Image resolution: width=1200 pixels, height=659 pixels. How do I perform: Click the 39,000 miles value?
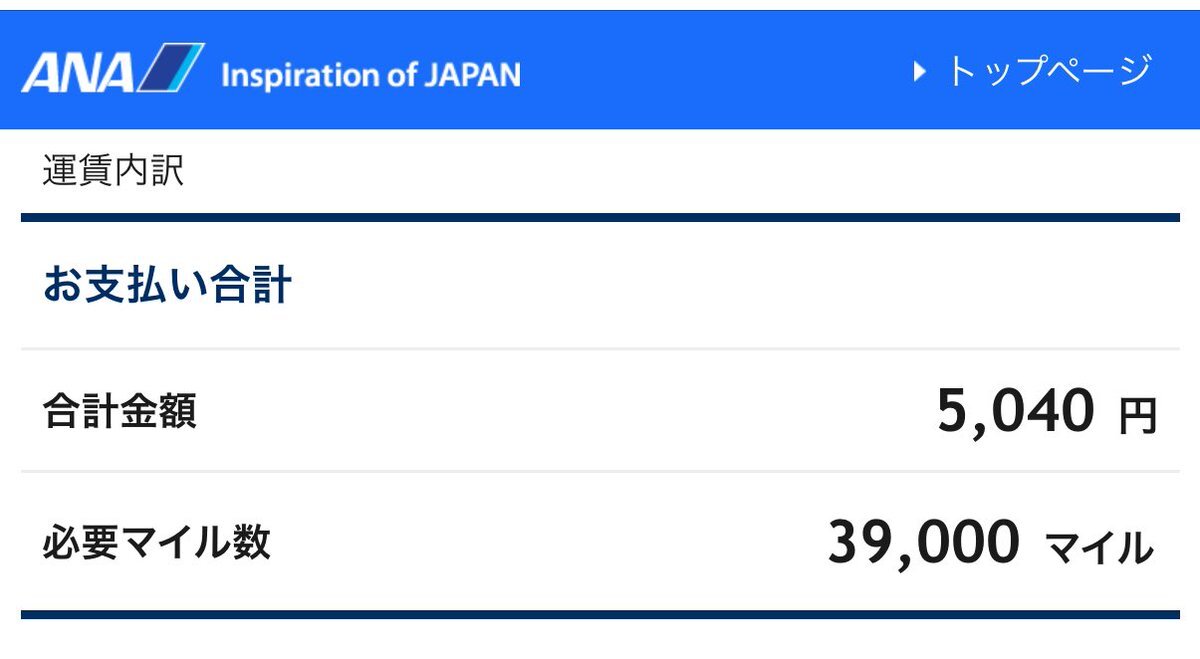pos(924,543)
